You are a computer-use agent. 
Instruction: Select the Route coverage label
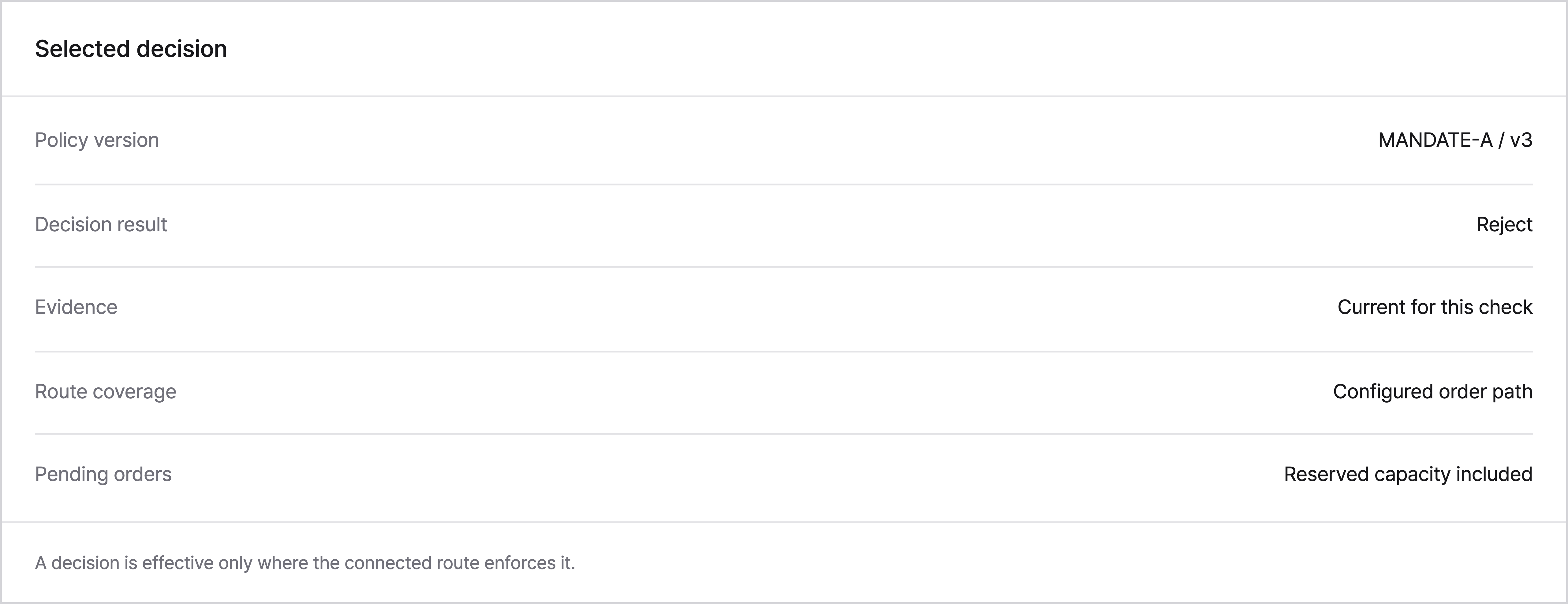tap(105, 392)
